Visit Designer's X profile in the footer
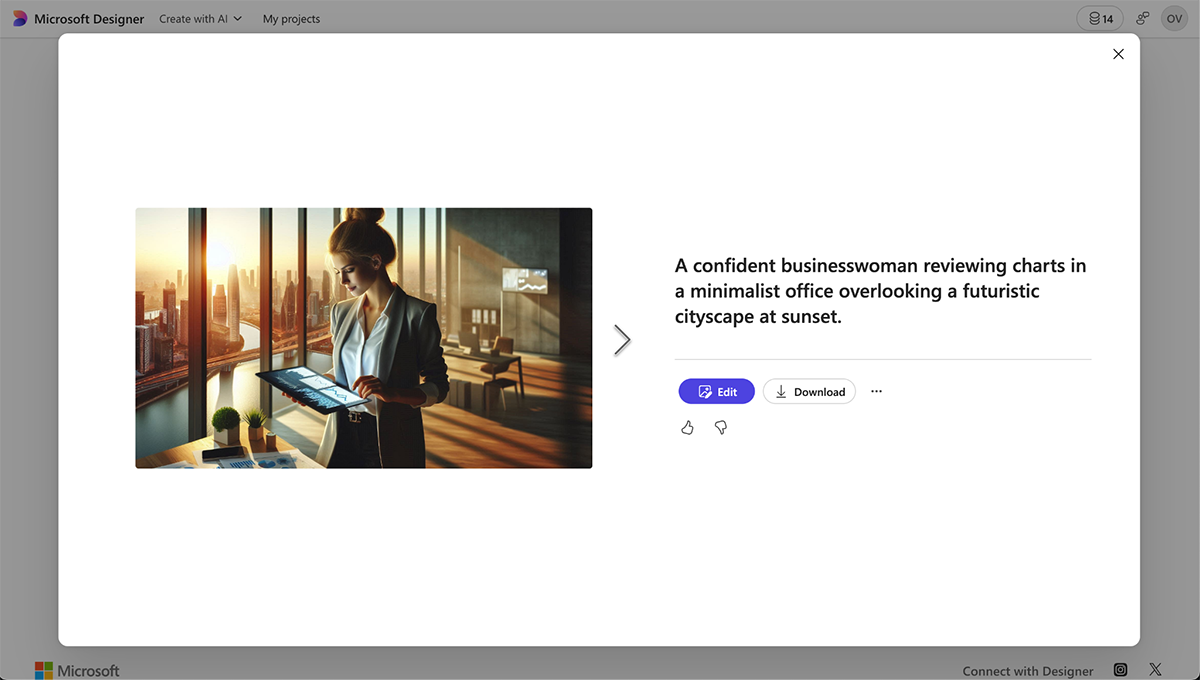 [1155, 669]
